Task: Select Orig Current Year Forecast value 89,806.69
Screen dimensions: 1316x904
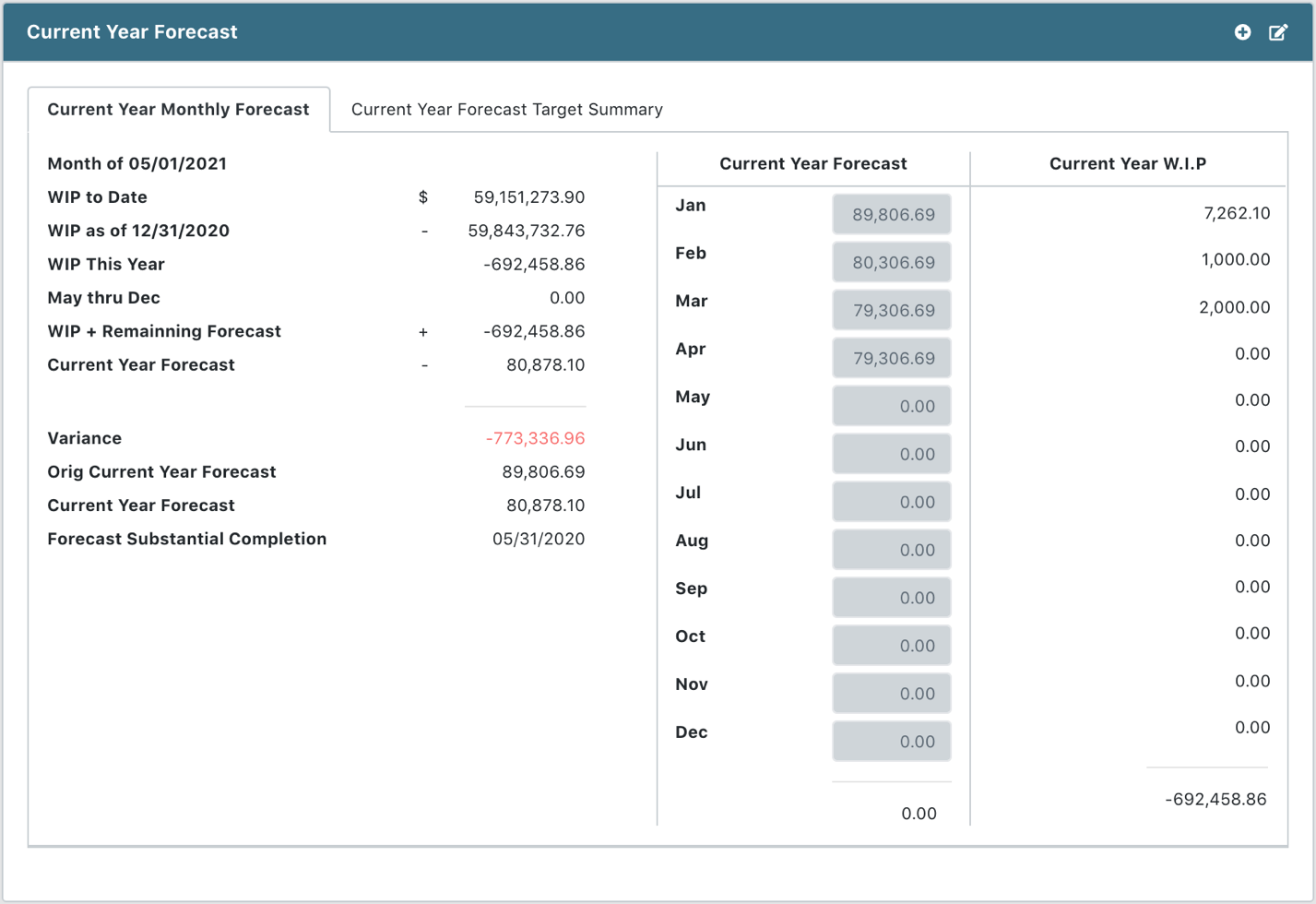Action: click(x=543, y=472)
